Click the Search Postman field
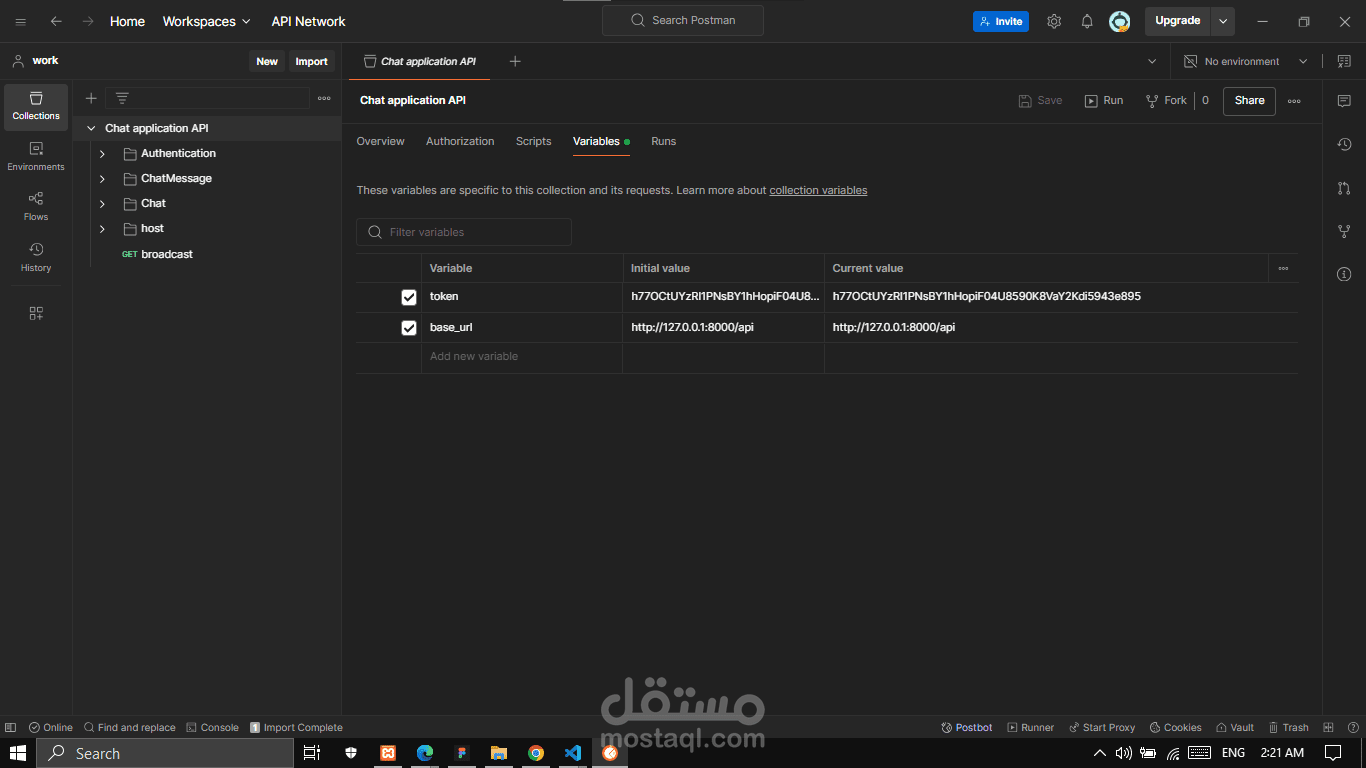 [x=683, y=21]
